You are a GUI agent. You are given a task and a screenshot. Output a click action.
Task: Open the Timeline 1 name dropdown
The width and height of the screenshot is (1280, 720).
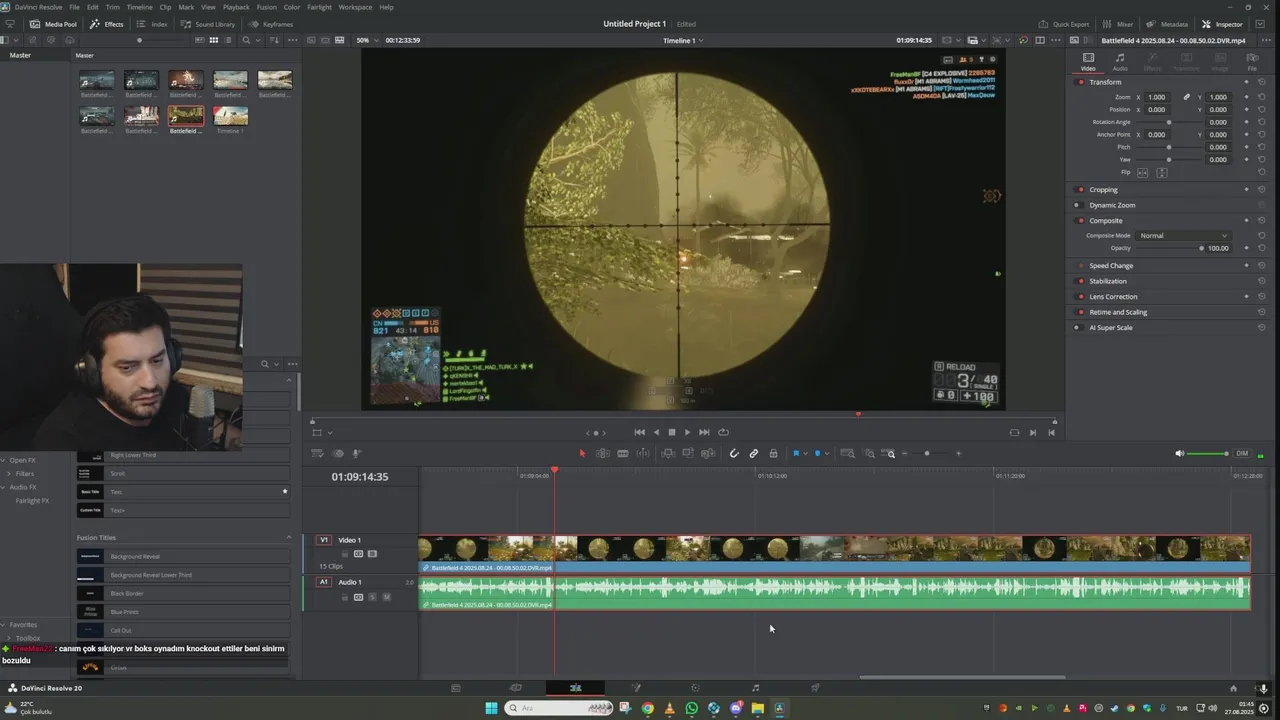tap(683, 40)
